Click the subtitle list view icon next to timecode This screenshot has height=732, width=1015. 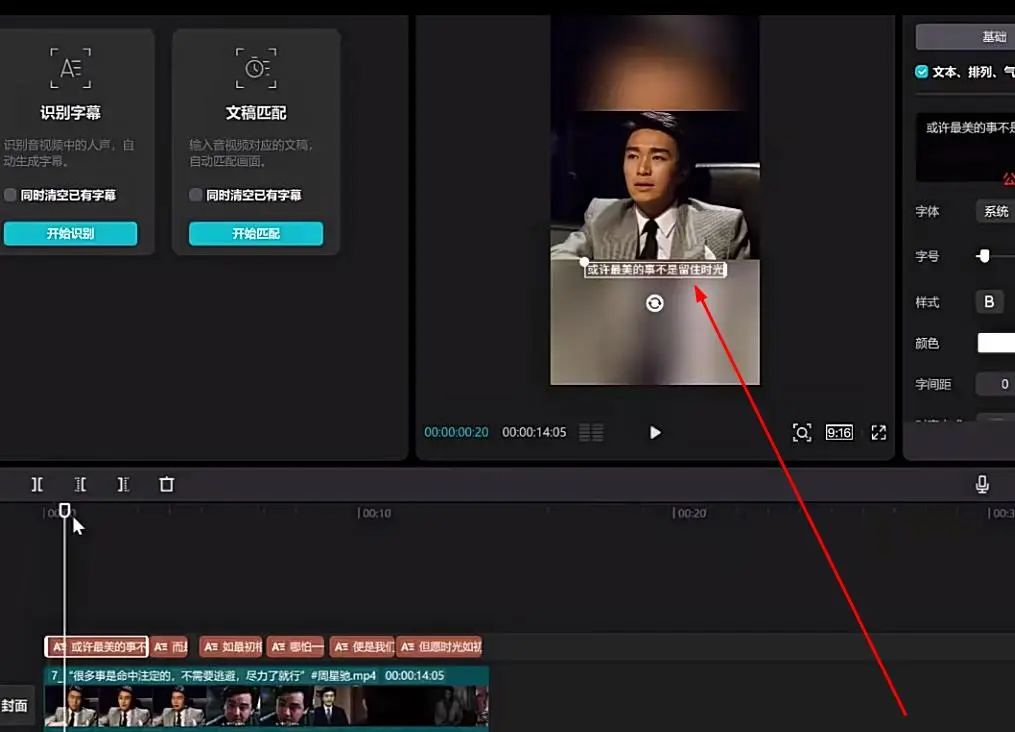click(x=593, y=432)
